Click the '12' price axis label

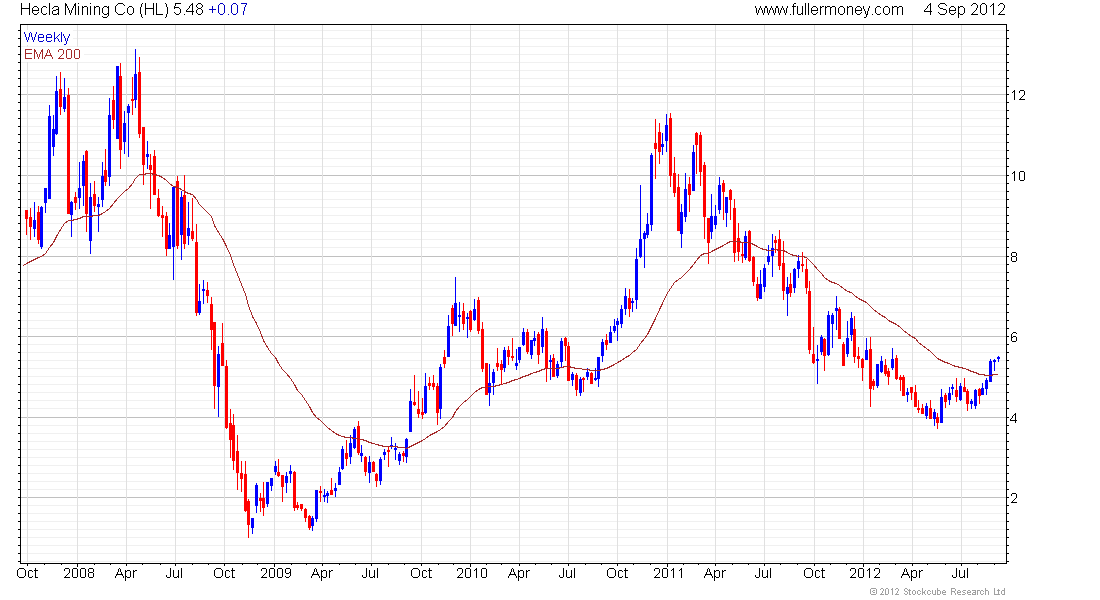pos(1017,95)
